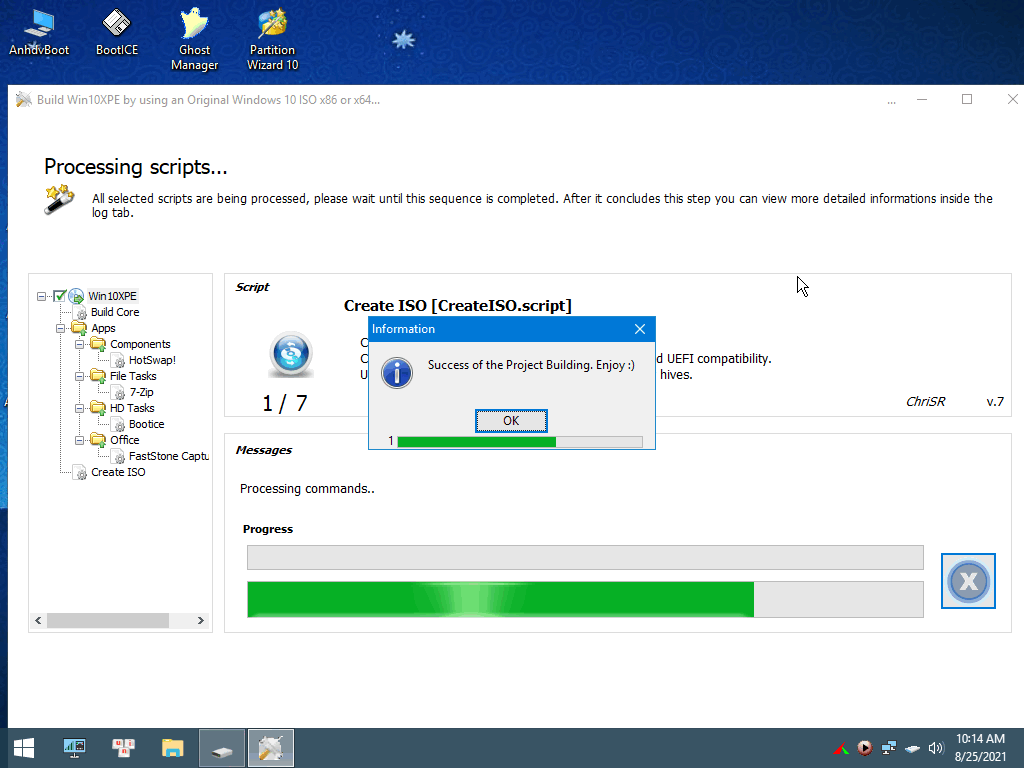Click the blue info icon in dialog
1024x768 pixels.
pos(397,373)
